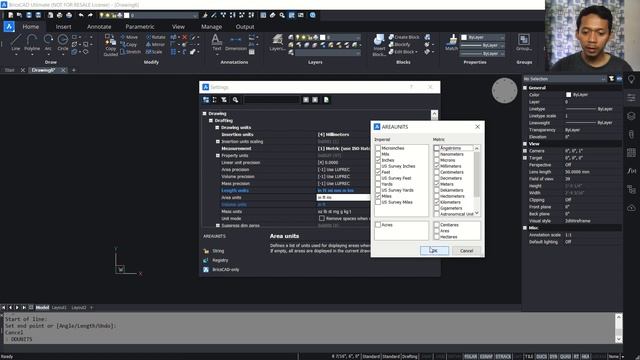Open the Copy Guided tool

(110, 45)
